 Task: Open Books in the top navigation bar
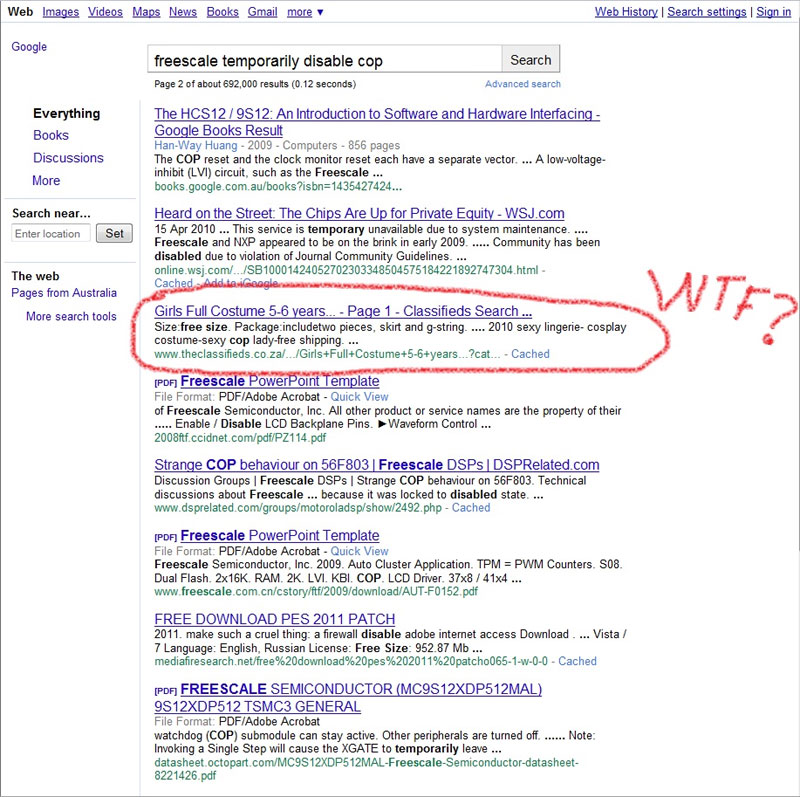222,12
